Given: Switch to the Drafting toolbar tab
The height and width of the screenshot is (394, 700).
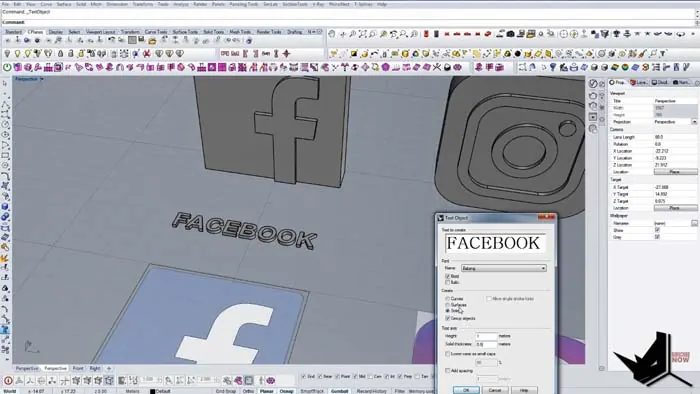Looking at the screenshot, I should [x=294, y=32].
